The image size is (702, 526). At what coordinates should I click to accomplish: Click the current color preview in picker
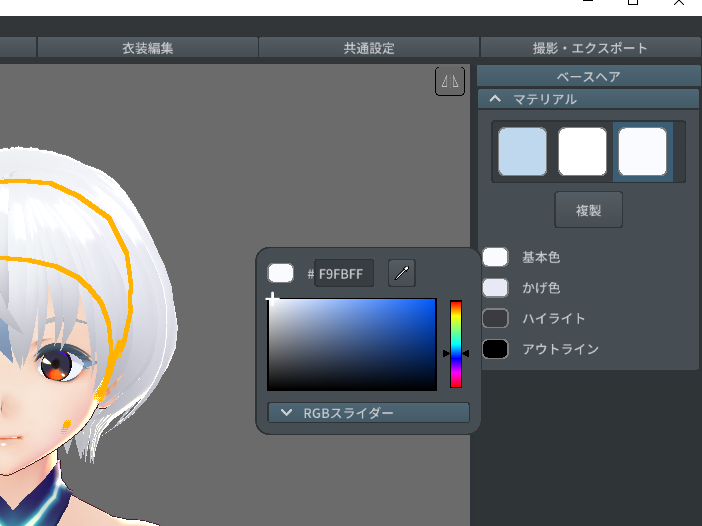(x=281, y=273)
